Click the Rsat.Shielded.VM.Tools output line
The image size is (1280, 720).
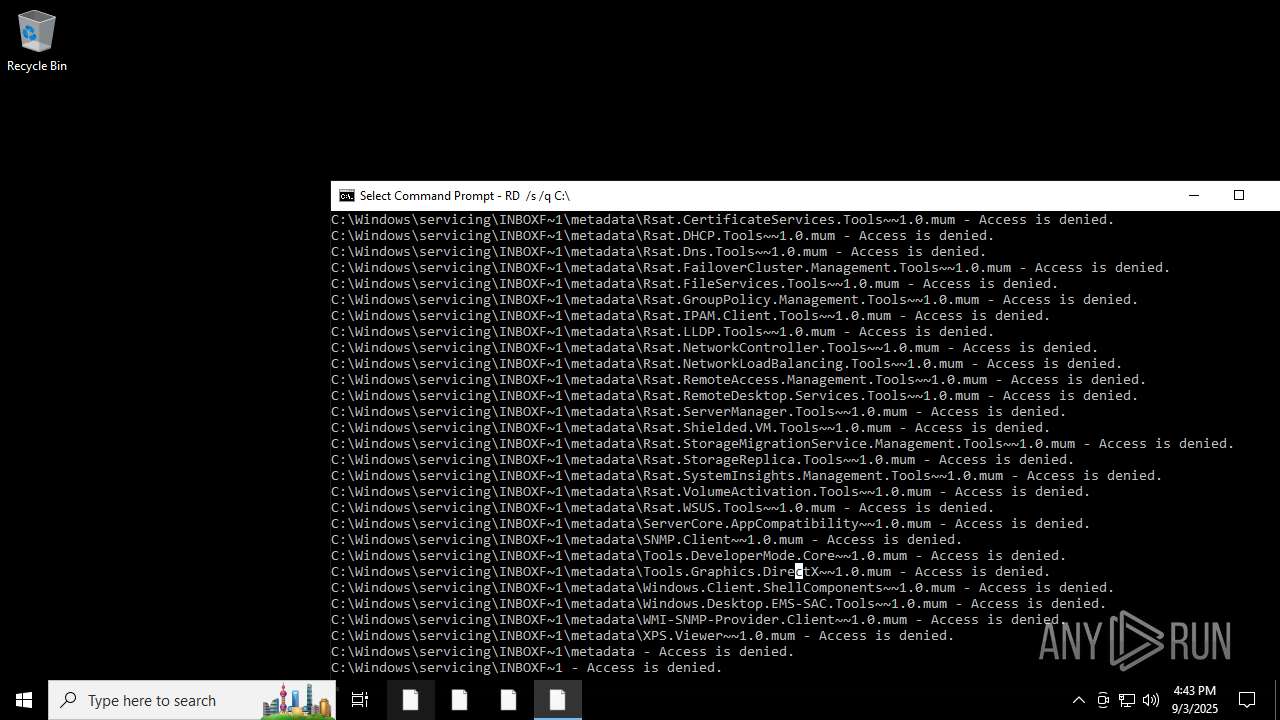[691, 428]
